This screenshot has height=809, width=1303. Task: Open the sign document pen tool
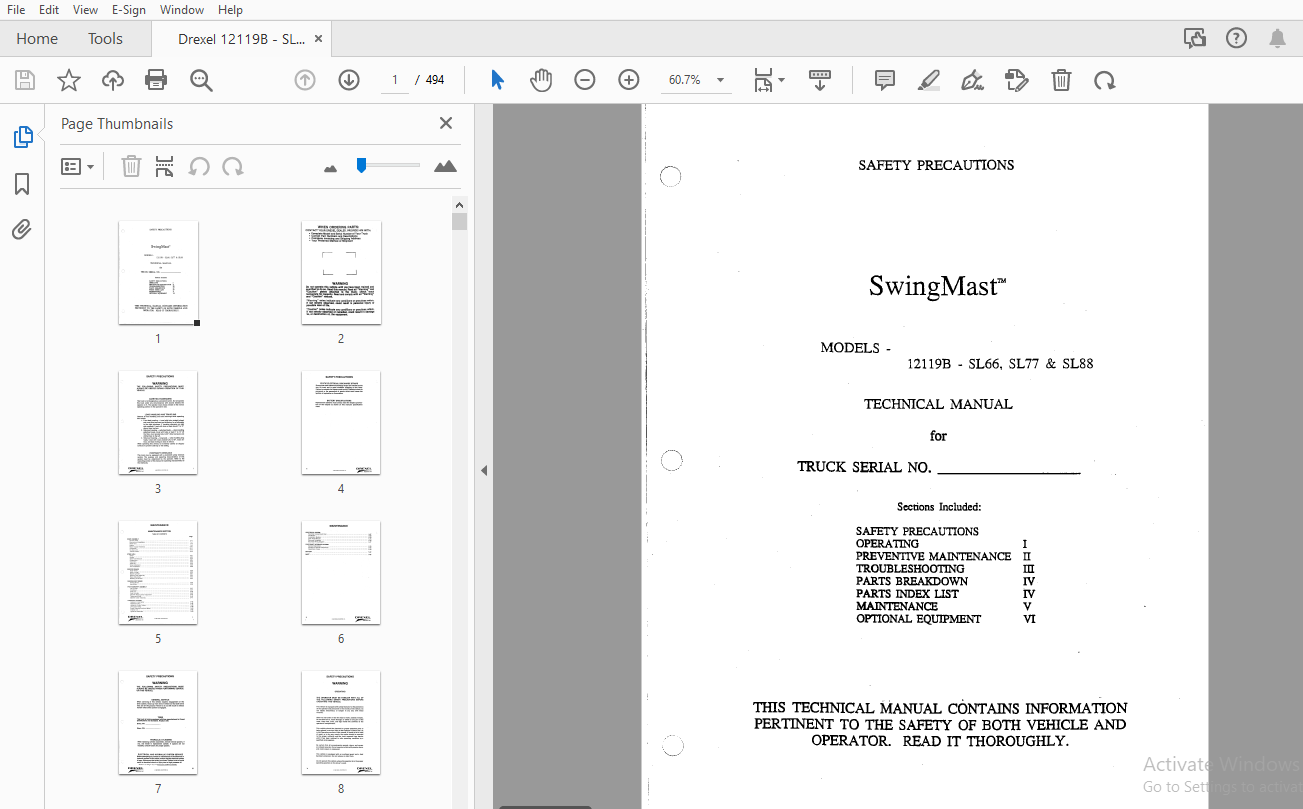tap(972, 80)
